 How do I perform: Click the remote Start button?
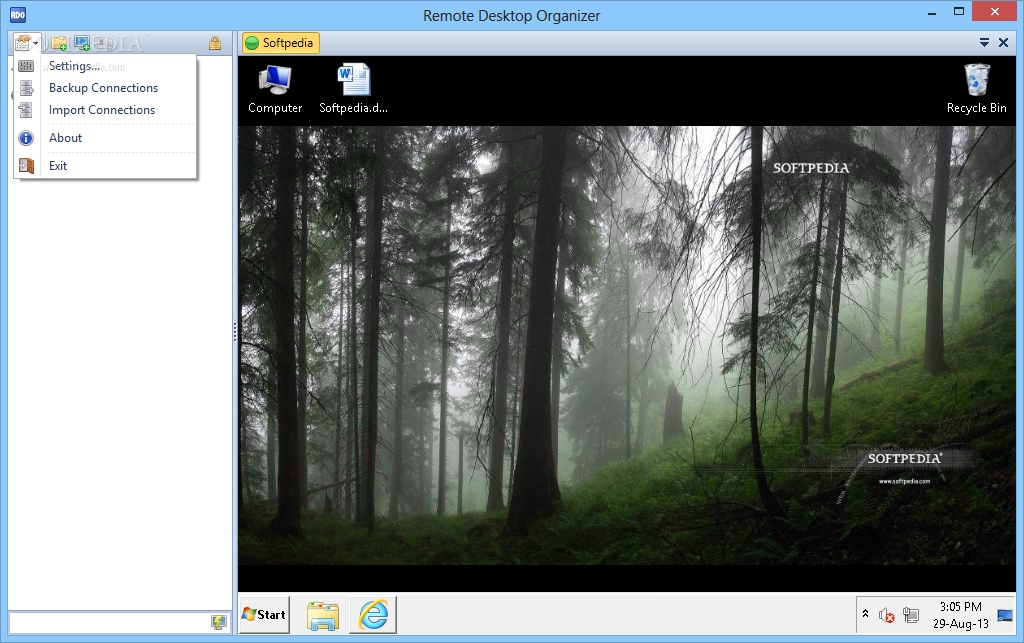[x=264, y=615]
